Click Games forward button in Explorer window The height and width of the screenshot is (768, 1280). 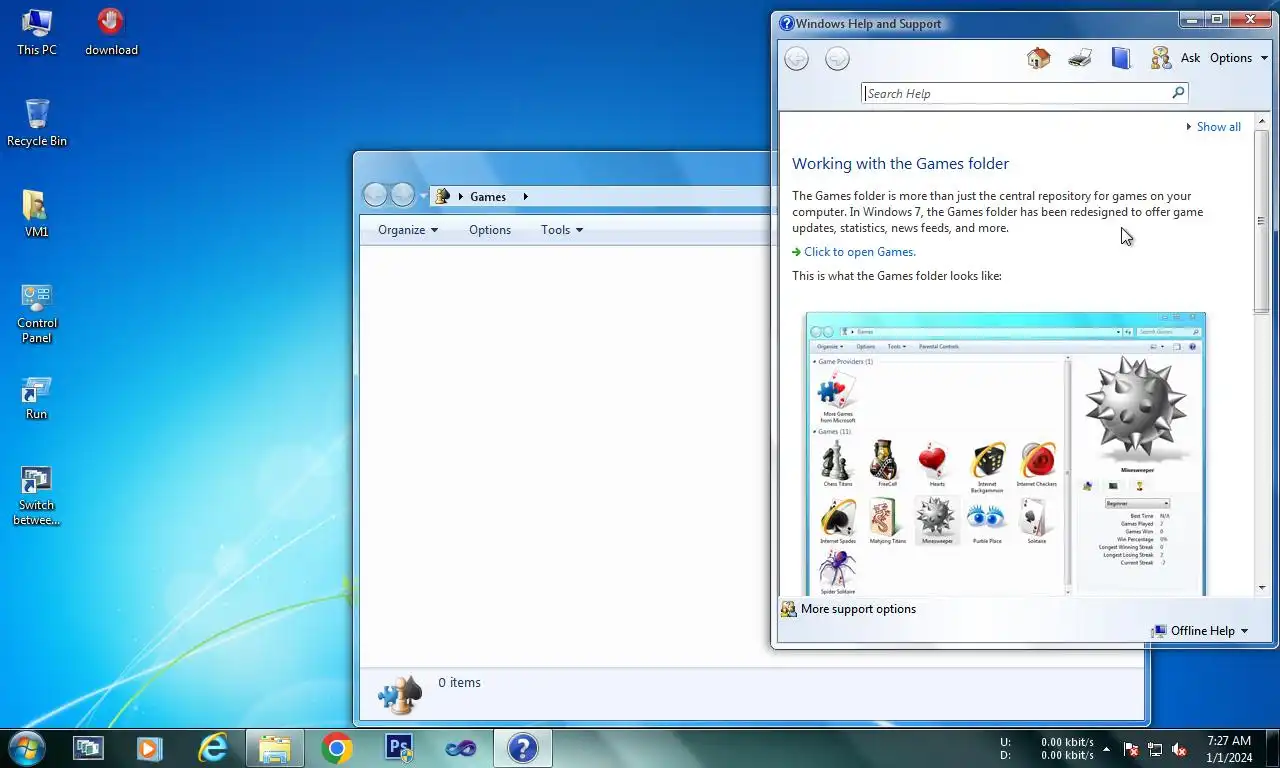click(x=403, y=195)
